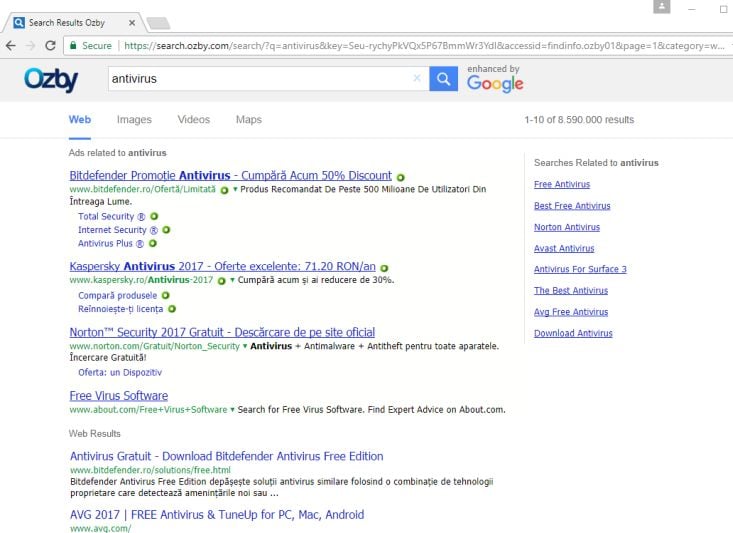Screen dimensions: 733x533
Task: Expand the dropdown arrow after about.com ad URL
Action: [x=232, y=410]
